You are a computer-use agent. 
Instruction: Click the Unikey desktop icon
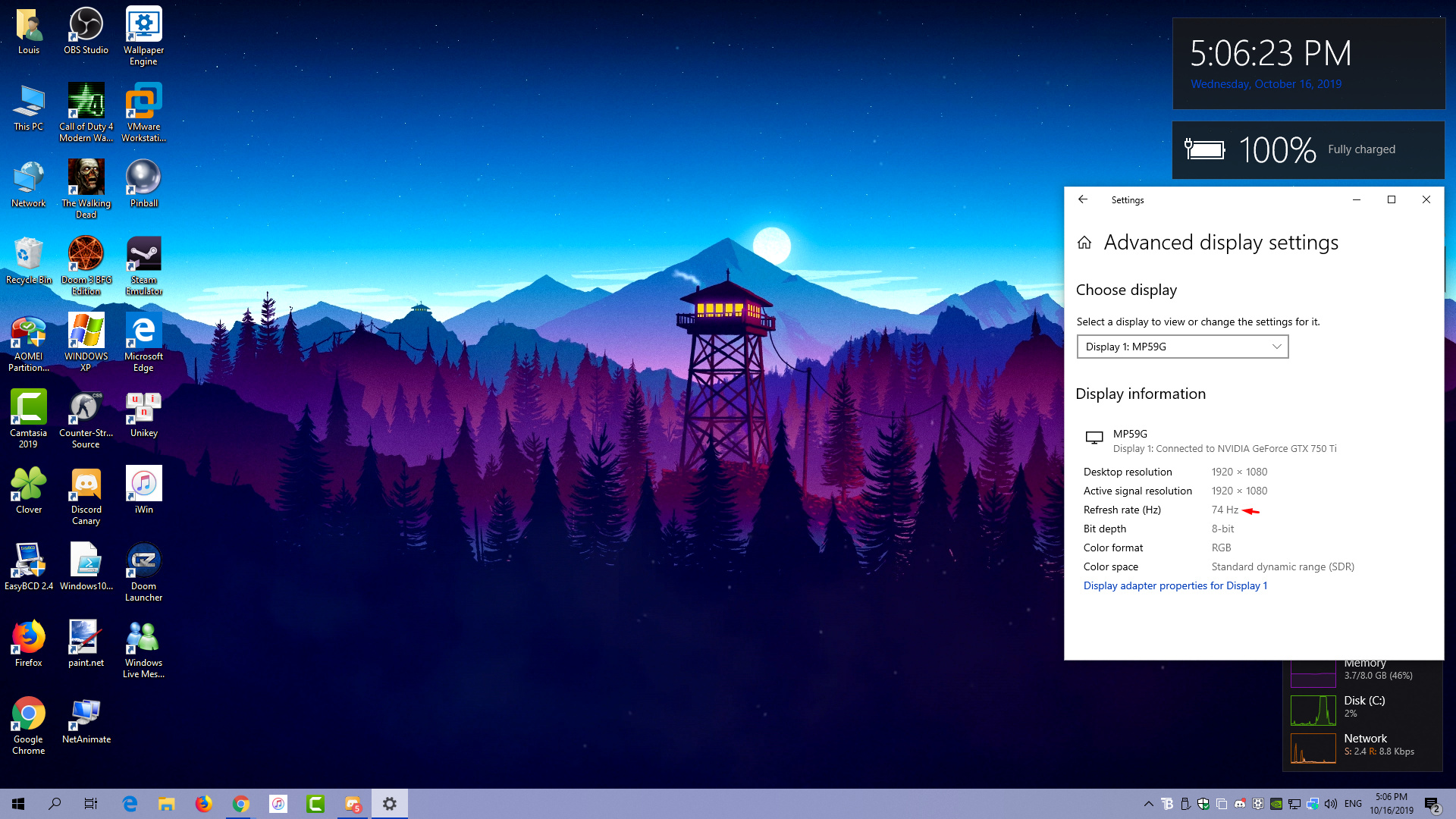coord(143,413)
